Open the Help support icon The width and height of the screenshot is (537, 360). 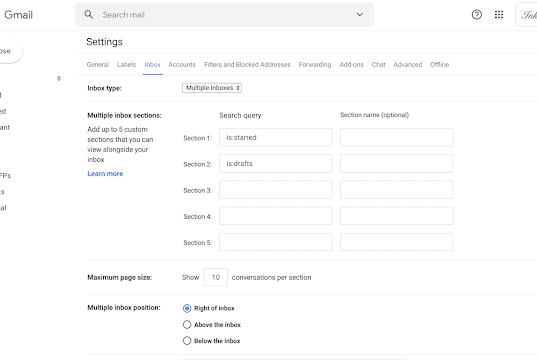(x=477, y=15)
